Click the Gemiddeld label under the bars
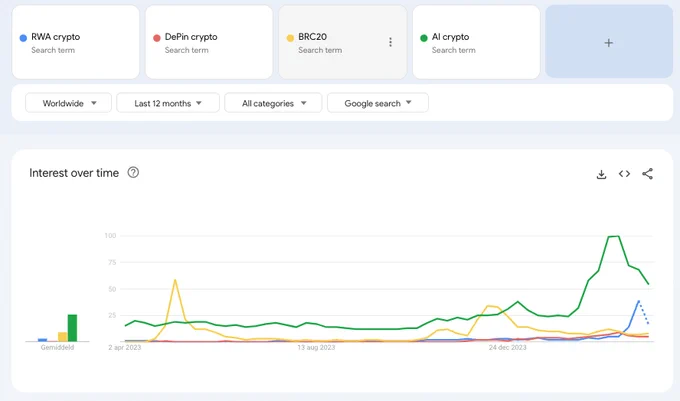 click(57, 347)
